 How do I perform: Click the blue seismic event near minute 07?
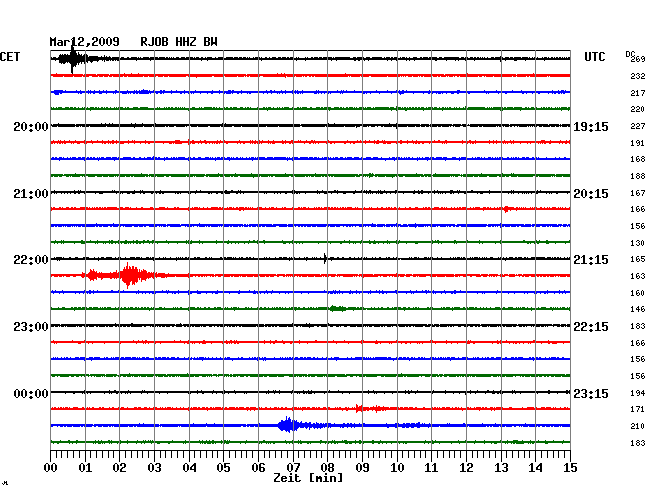tap(288, 425)
